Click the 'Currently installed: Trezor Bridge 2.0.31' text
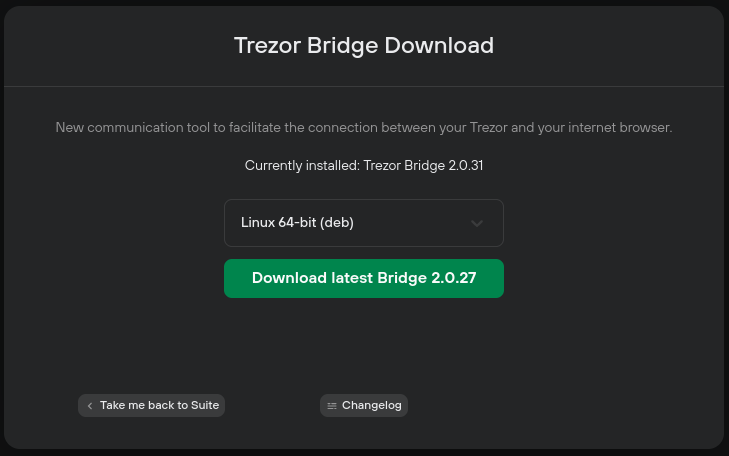729x456 pixels. (x=364, y=165)
